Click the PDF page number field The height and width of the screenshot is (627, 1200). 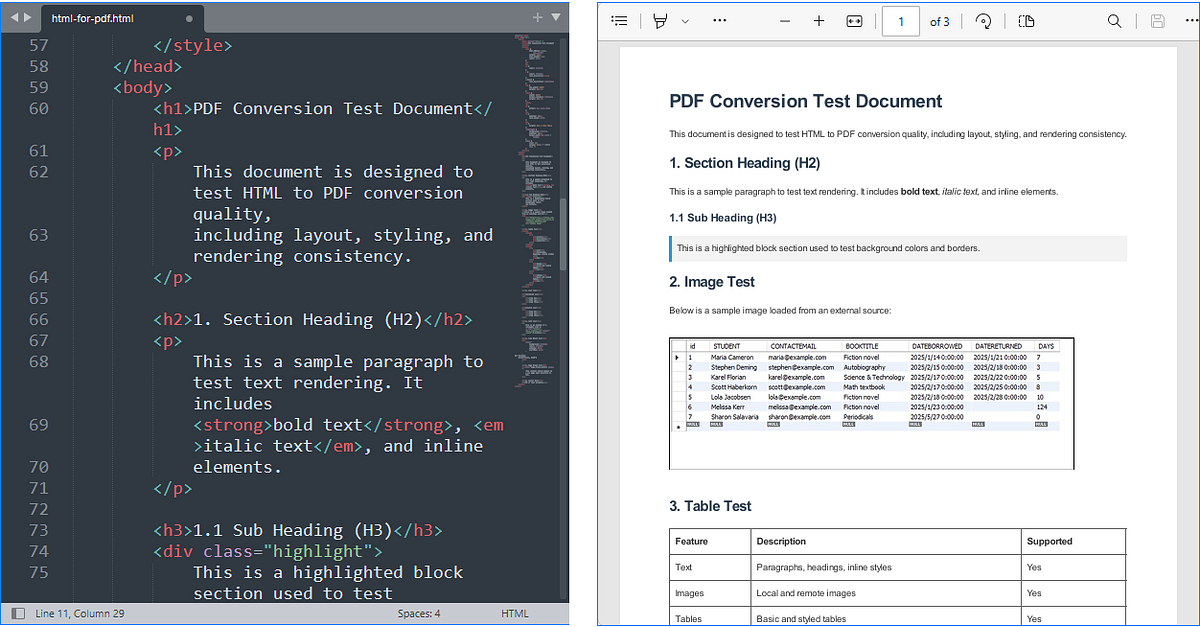coord(901,21)
